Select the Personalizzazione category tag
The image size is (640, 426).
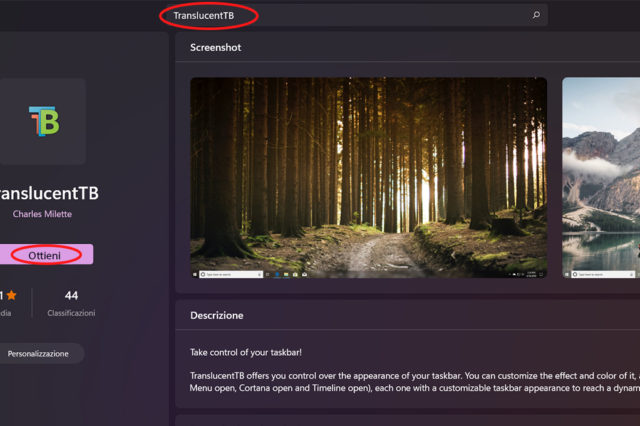tap(40, 353)
